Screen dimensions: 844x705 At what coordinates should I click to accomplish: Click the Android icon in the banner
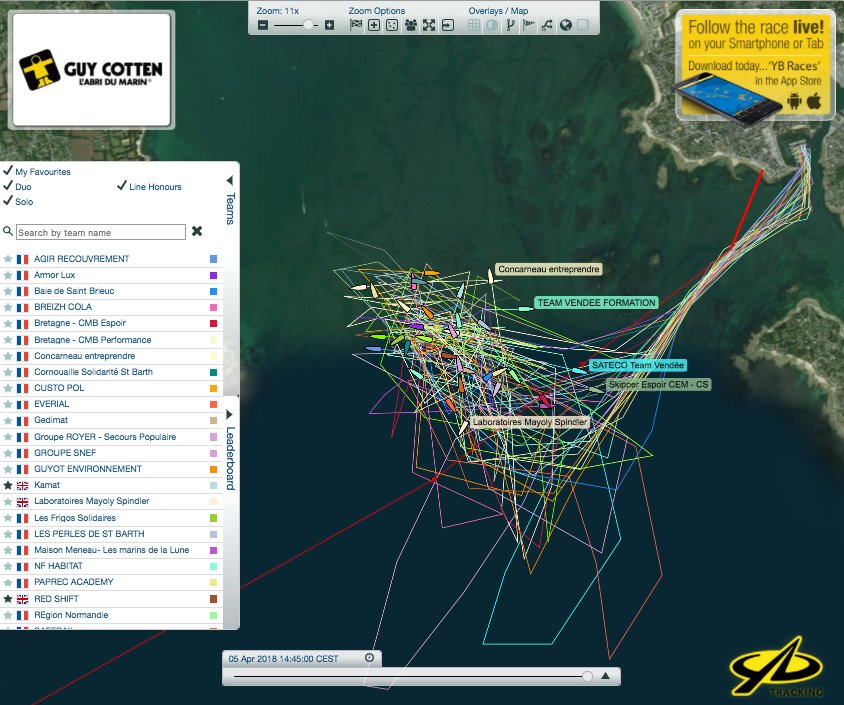[x=794, y=101]
